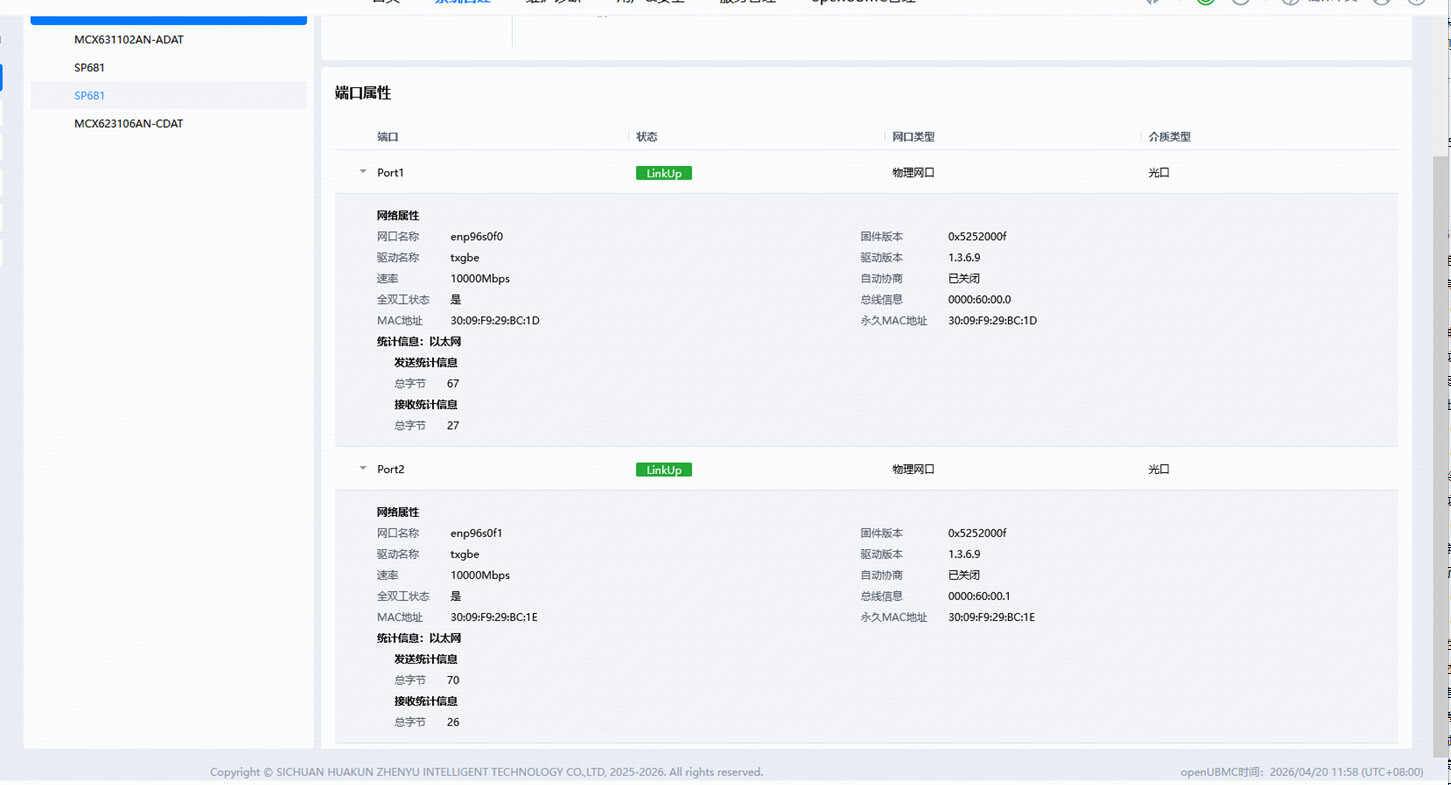
Task: Click the 网口类型 column header
Action: pyautogui.click(x=913, y=137)
